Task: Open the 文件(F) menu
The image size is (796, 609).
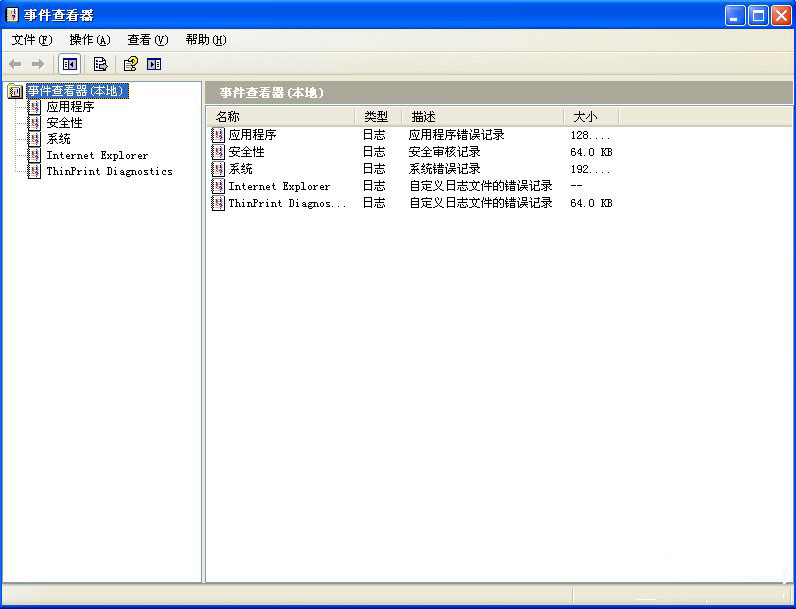Action: point(31,40)
